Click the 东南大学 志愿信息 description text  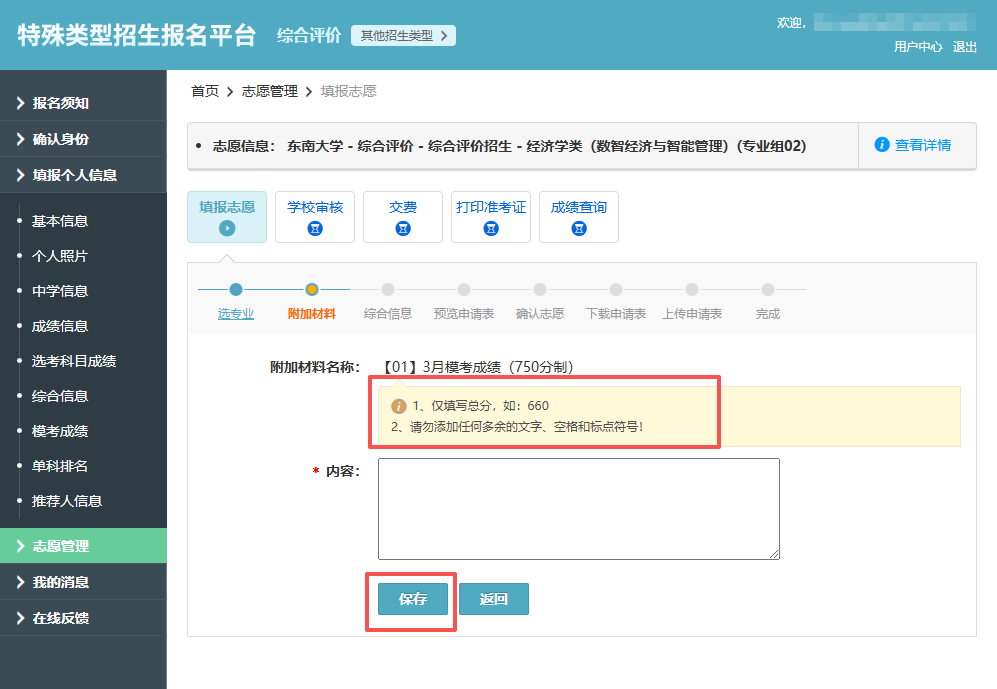point(546,146)
